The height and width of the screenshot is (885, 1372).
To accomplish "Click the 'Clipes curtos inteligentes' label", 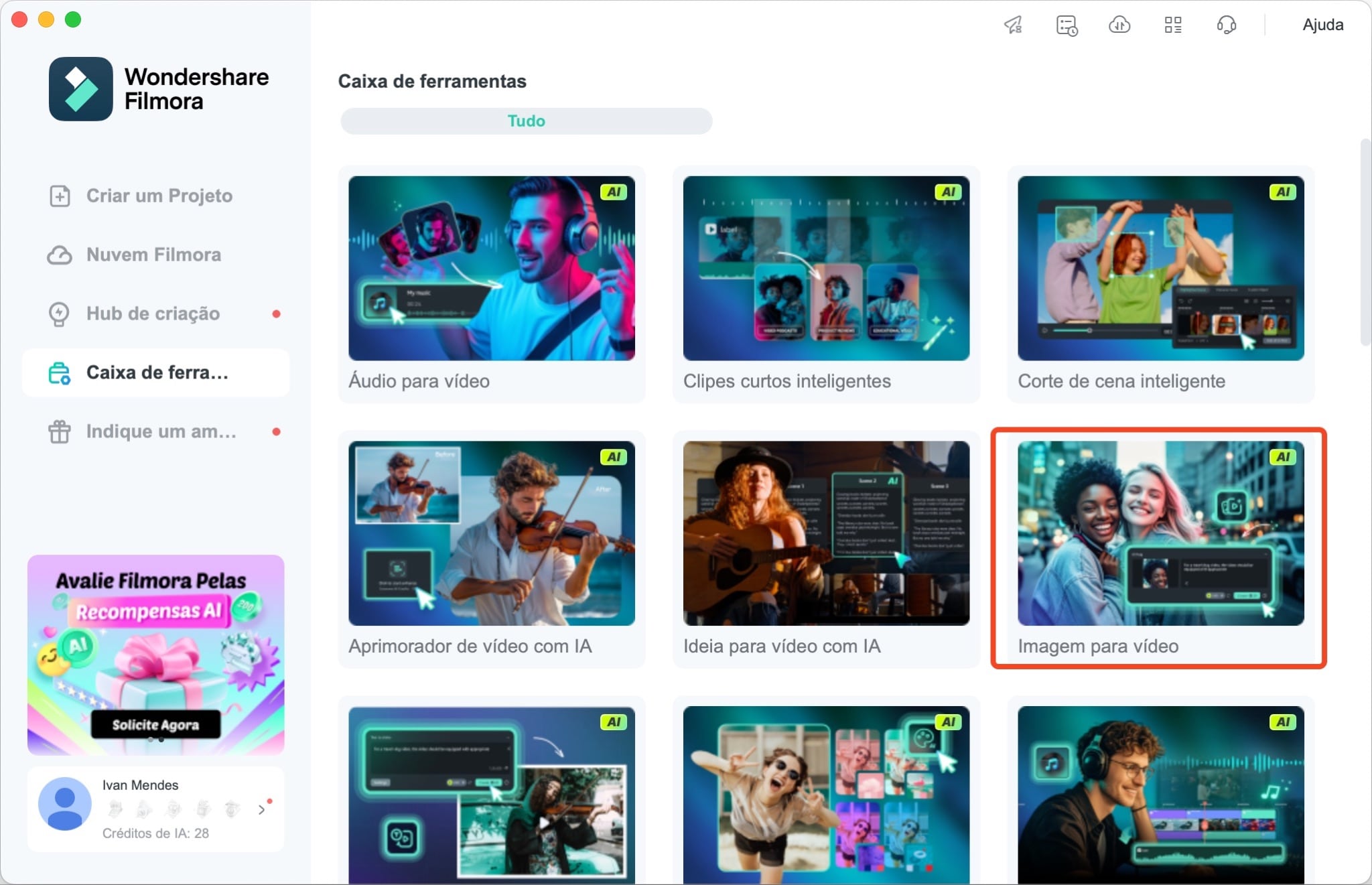I will [786, 381].
